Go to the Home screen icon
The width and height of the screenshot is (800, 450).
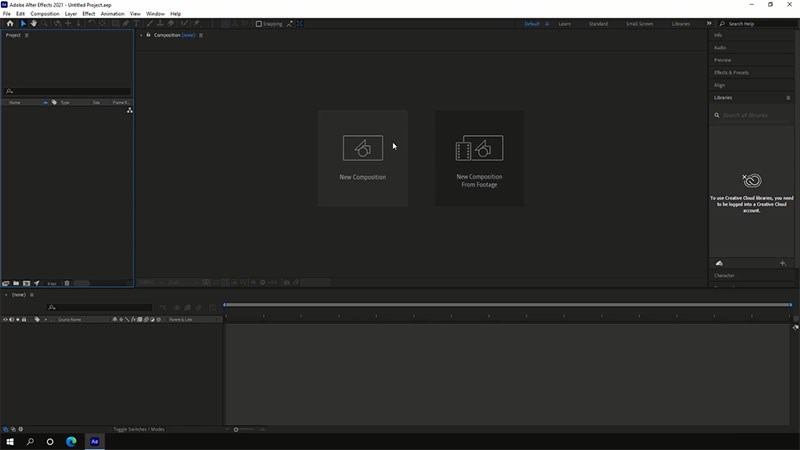pos(10,23)
